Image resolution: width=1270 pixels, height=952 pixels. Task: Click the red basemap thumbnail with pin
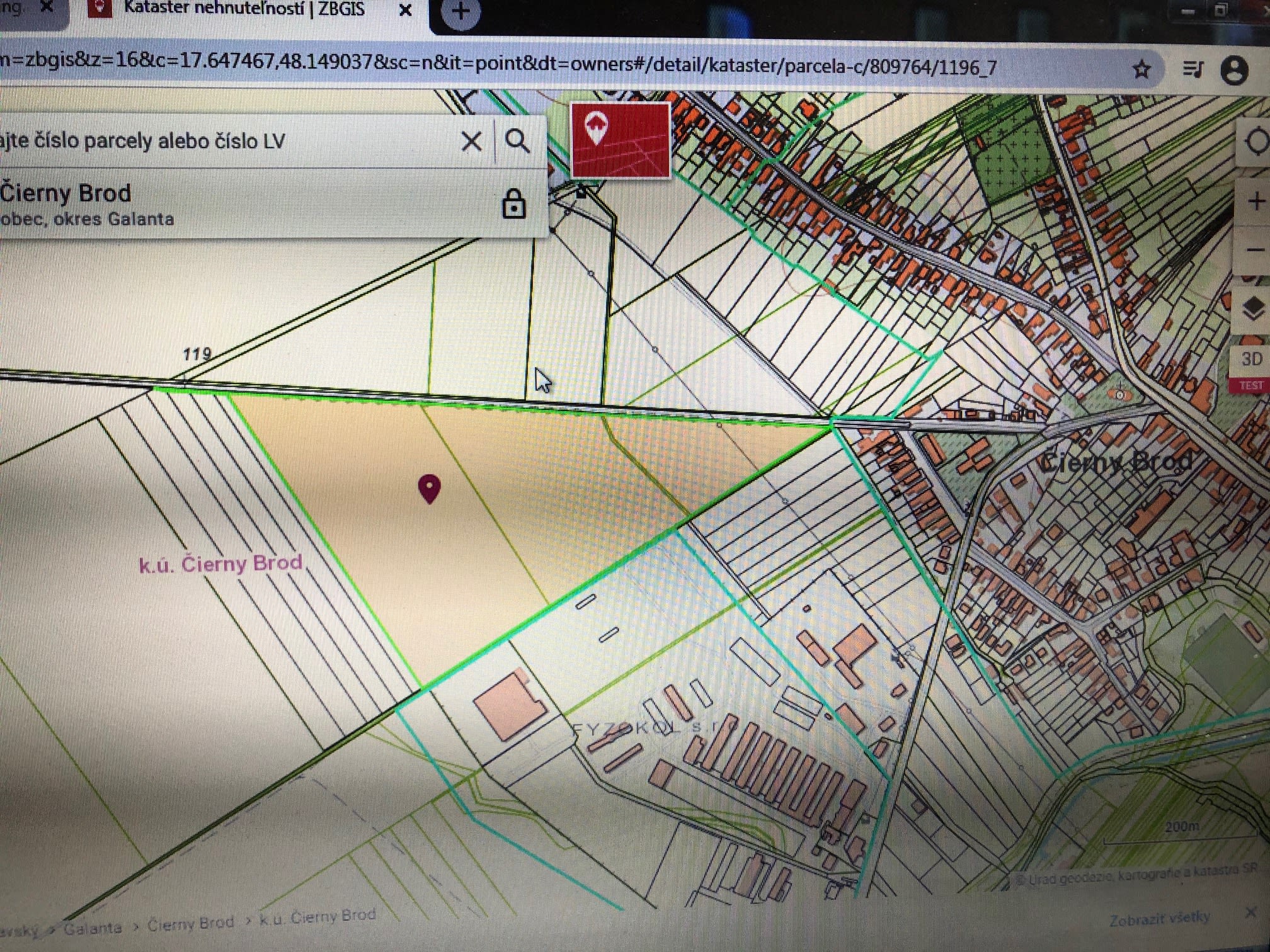621,140
